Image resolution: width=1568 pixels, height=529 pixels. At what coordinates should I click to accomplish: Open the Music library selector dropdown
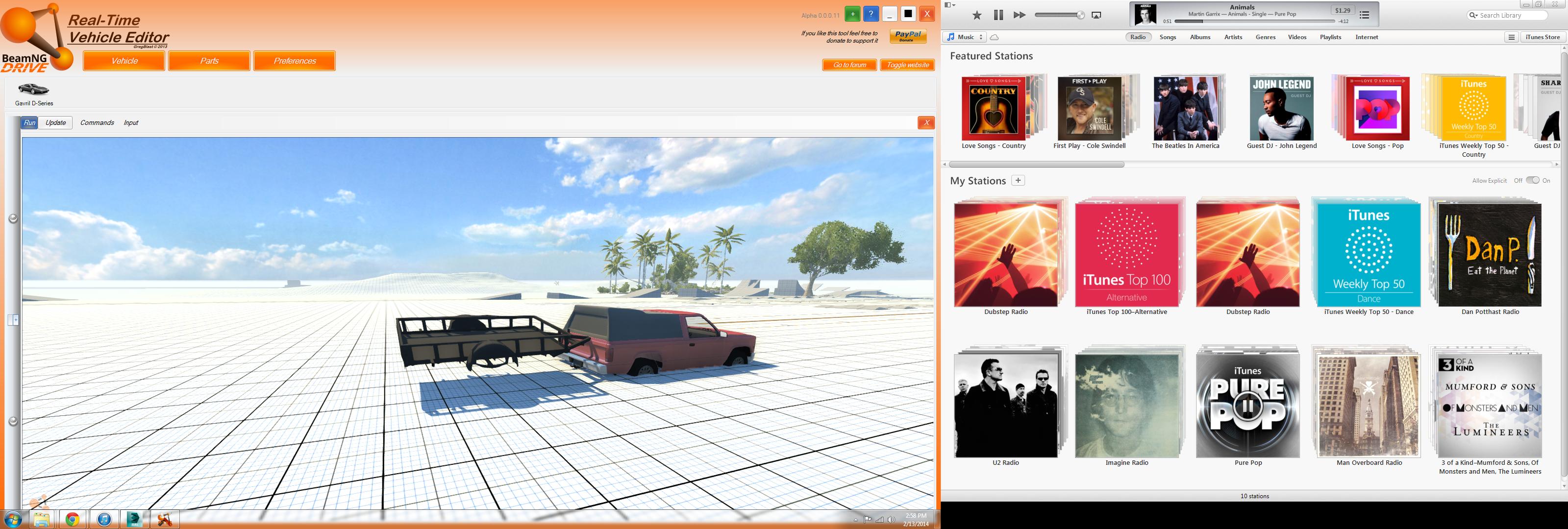click(x=965, y=37)
